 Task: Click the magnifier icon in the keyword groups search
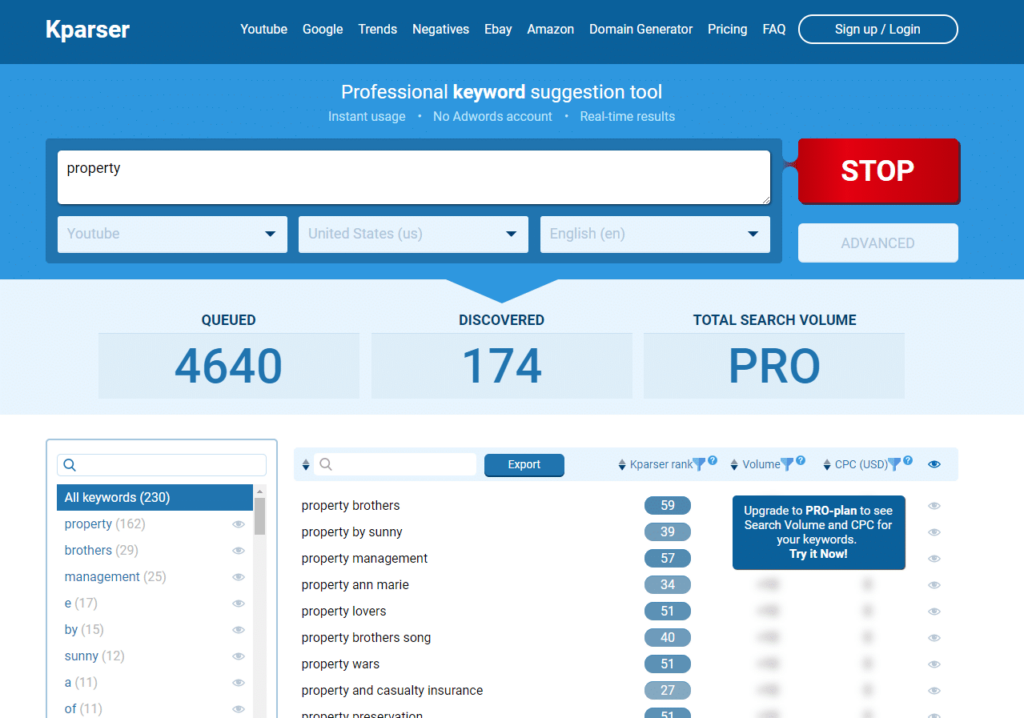[x=70, y=465]
